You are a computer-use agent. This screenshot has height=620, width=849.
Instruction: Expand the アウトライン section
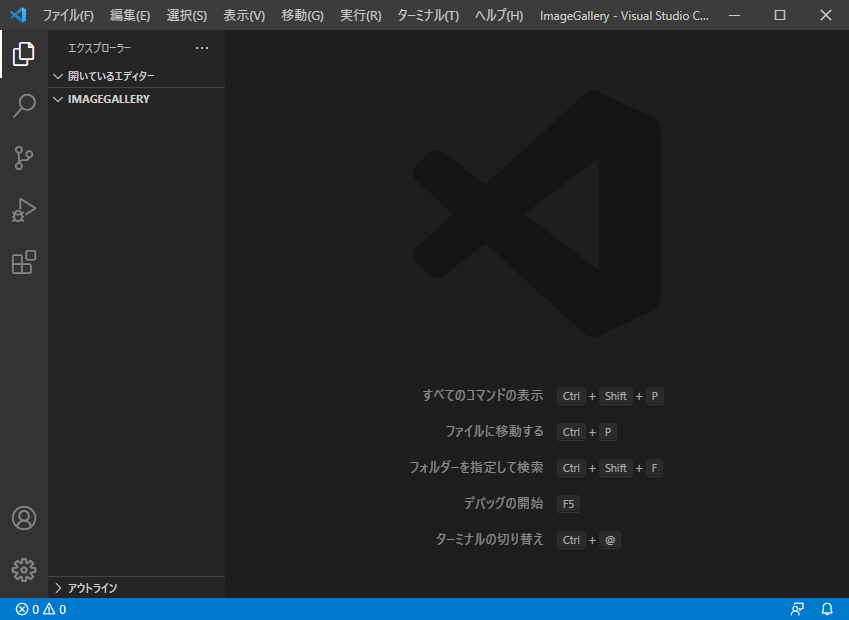tap(136, 588)
